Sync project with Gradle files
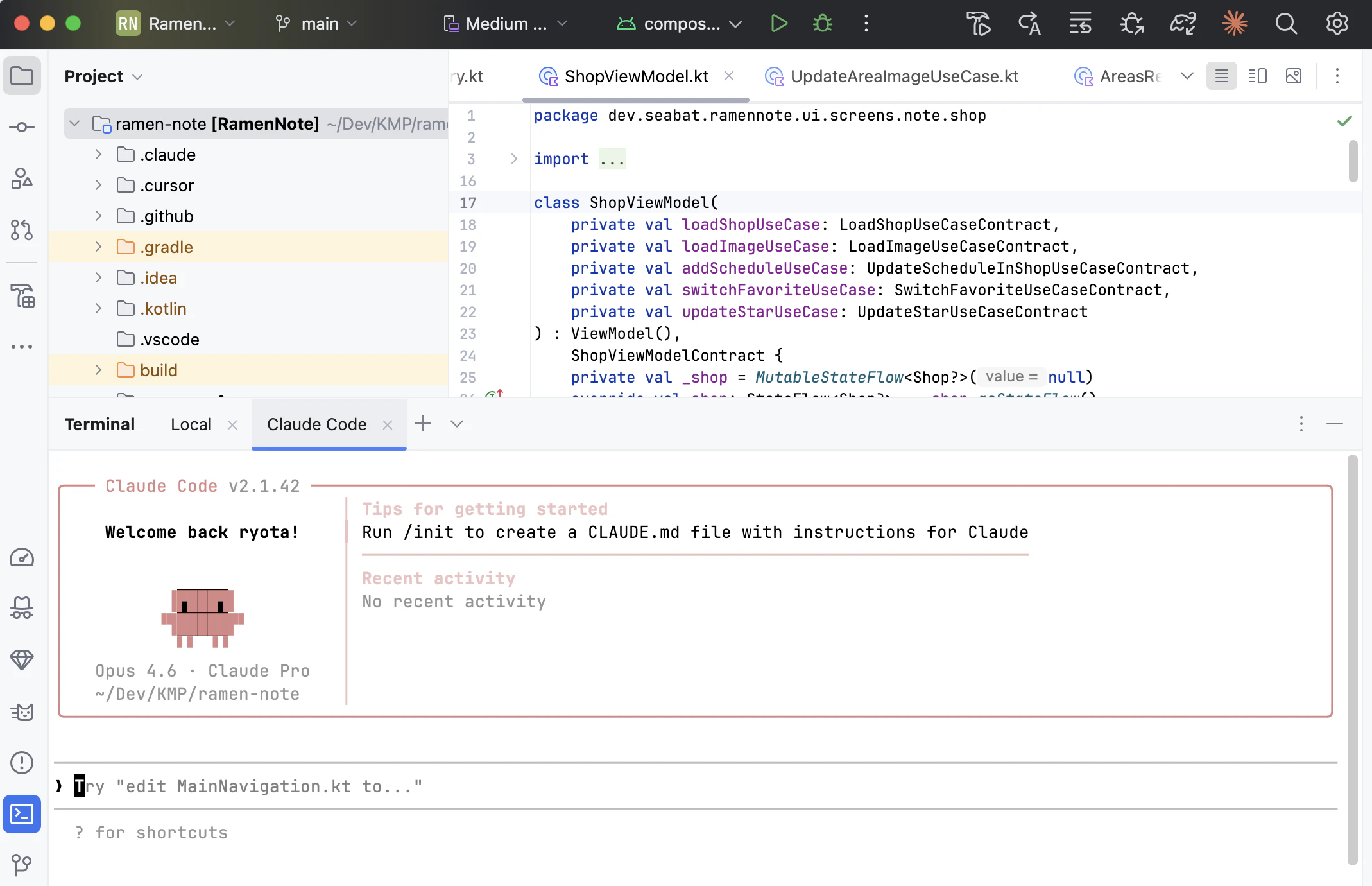1372x886 pixels. 1183,24
